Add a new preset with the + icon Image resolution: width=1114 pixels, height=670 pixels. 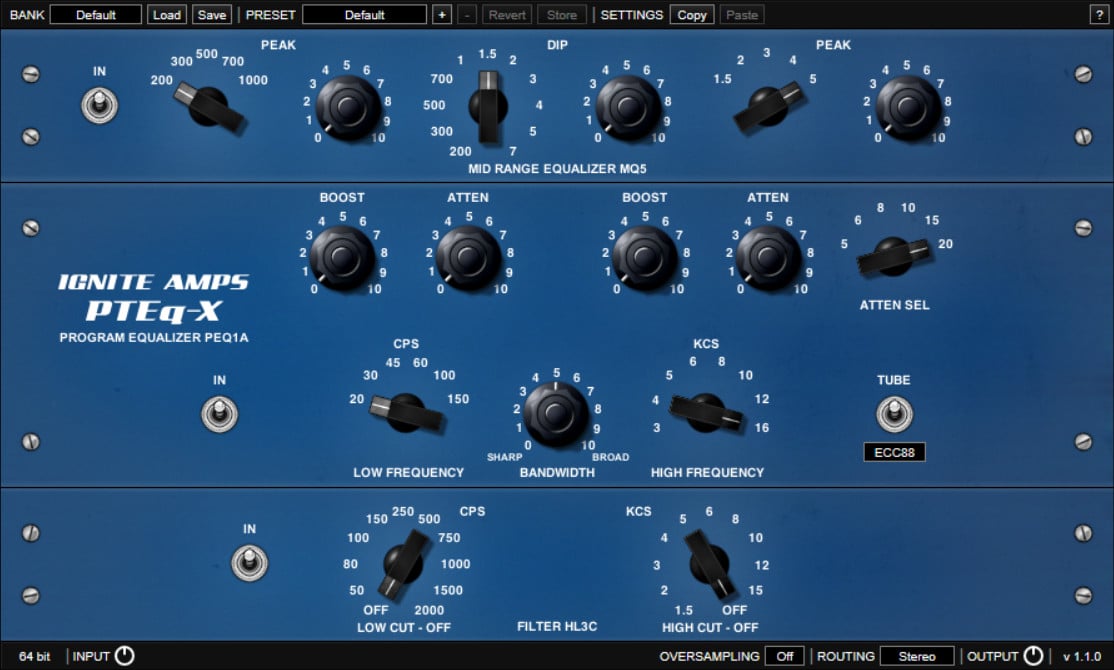(441, 14)
